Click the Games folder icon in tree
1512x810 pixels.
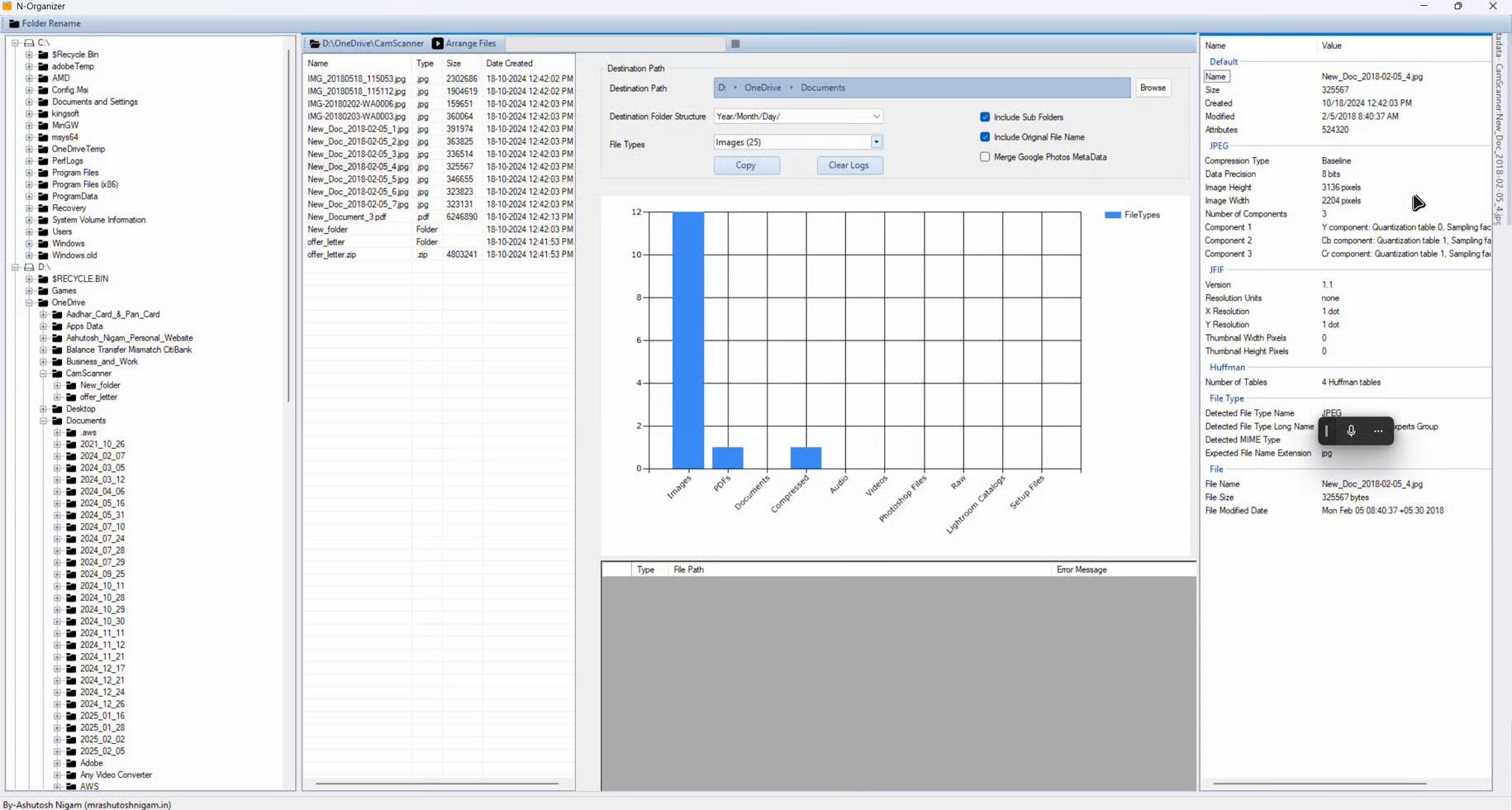[44, 291]
